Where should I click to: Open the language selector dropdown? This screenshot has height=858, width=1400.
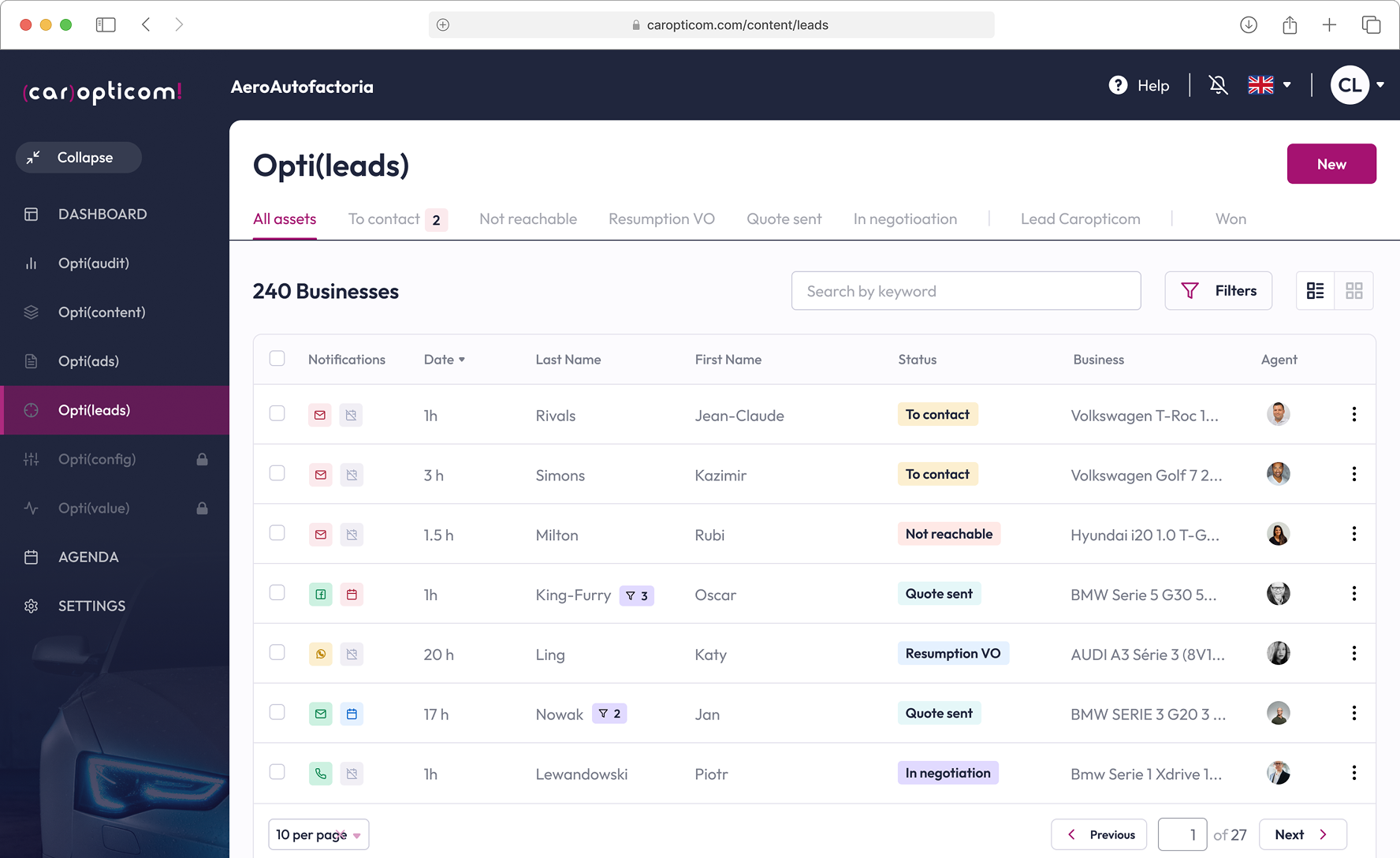point(1269,84)
